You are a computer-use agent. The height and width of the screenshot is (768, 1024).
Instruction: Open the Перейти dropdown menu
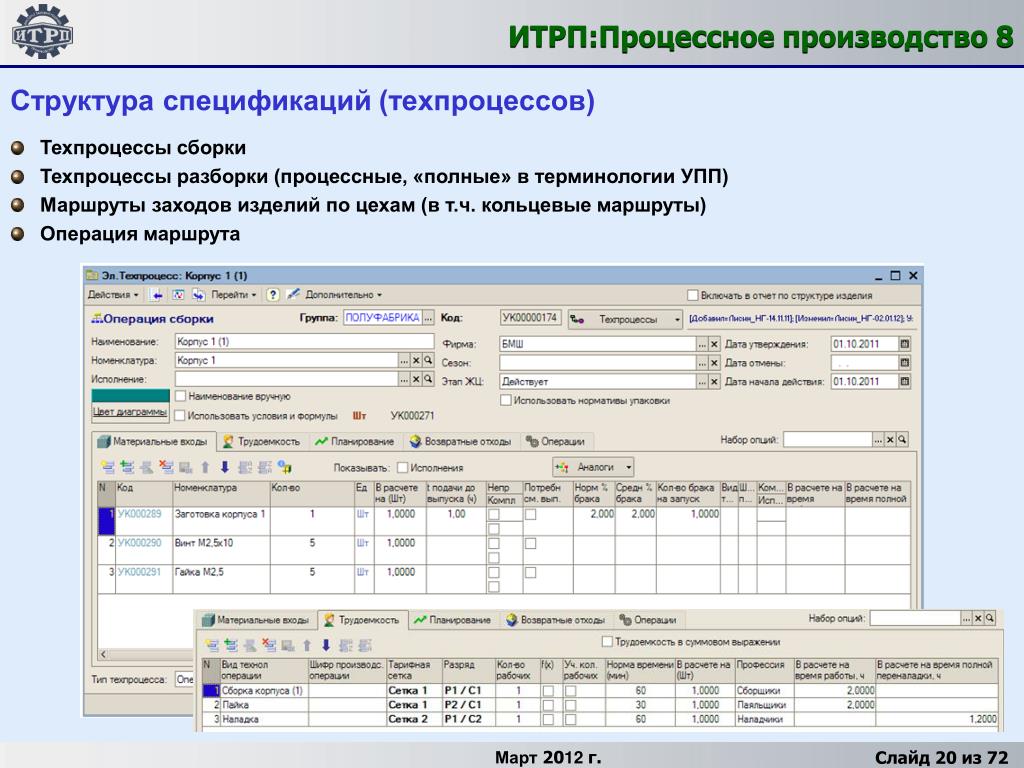pos(233,295)
